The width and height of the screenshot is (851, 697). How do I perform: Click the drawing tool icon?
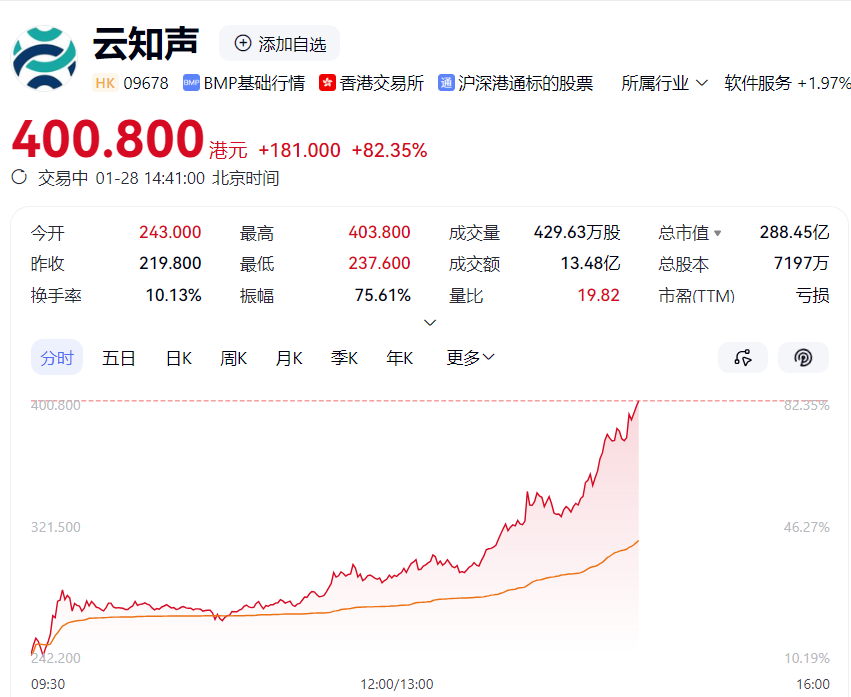[x=742, y=358]
